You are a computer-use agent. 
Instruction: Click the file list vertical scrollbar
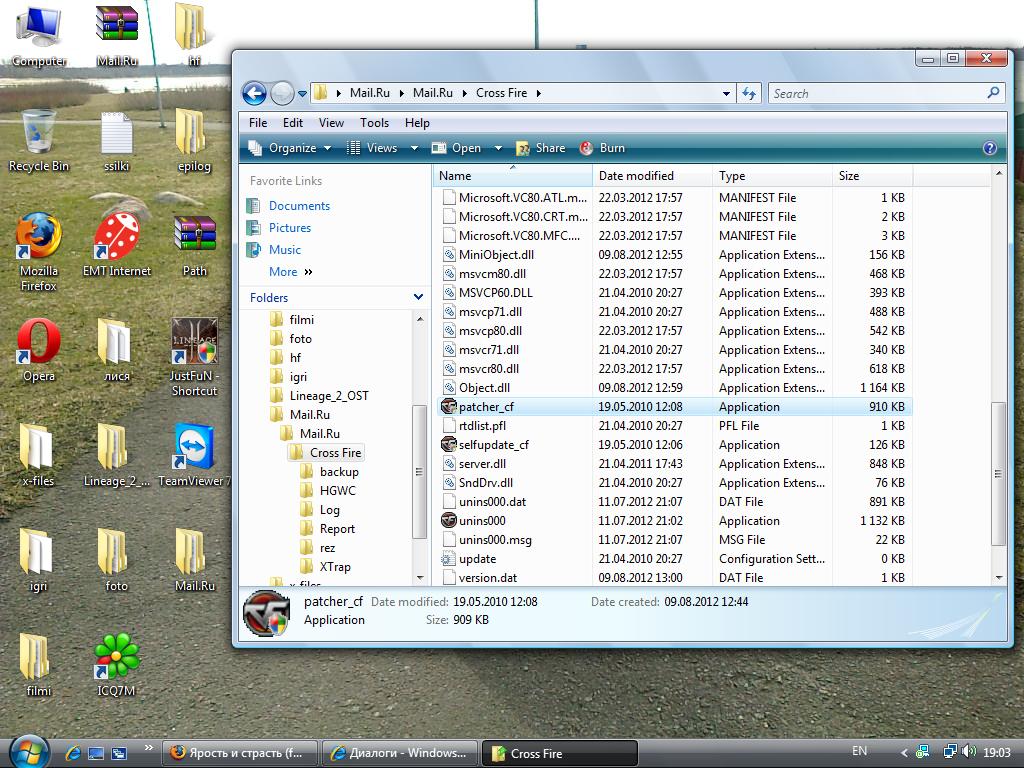coord(998,473)
